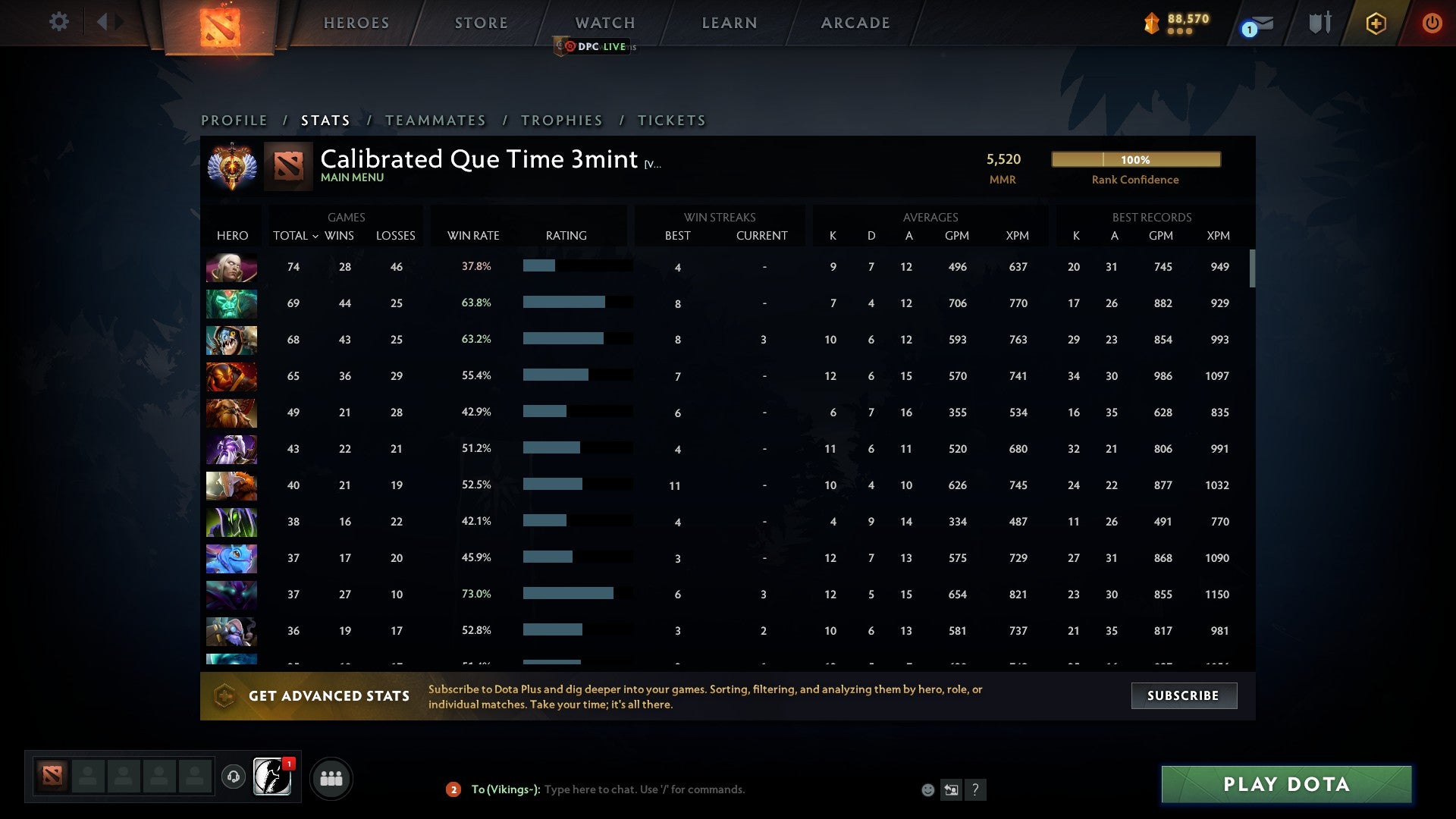Switch to the TEAMMATES tab
The height and width of the screenshot is (819, 1456).
coord(436,120)
